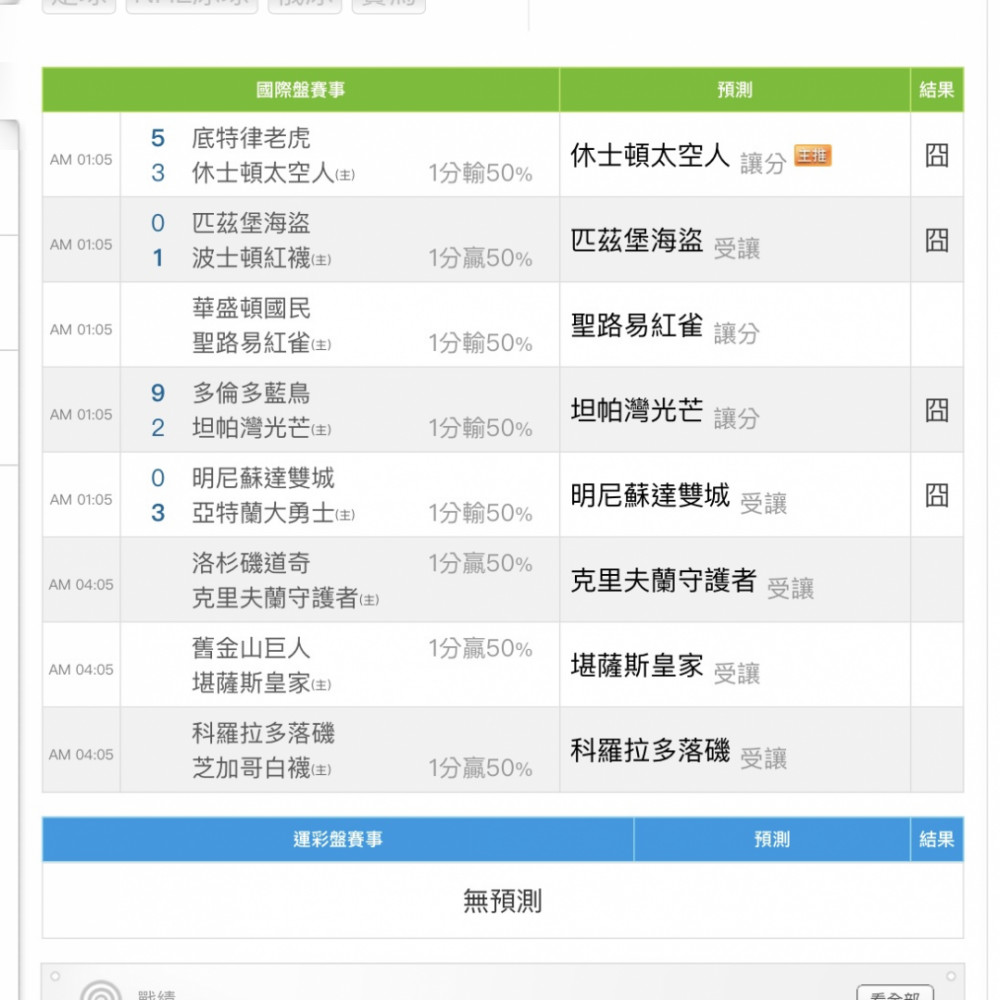This screenshot has width=1000, height=1000.
Task: Click the 囧 result icon for 休士頓太空人
Action: coord(936,155)
